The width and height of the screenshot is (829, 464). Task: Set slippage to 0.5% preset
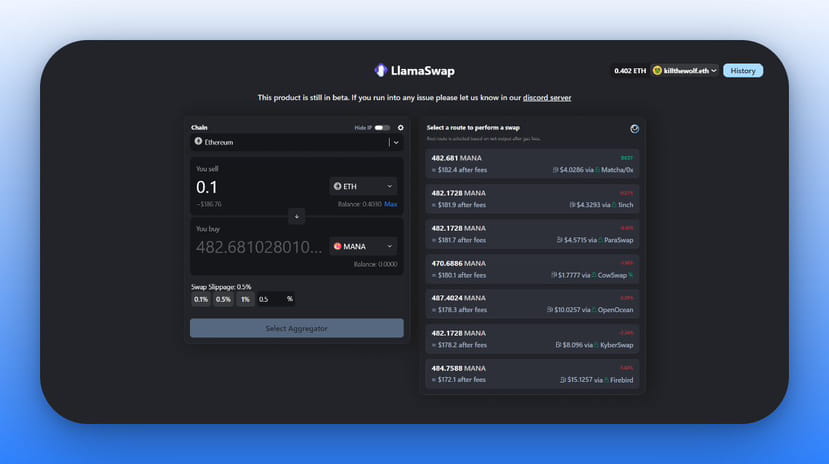coord(223,299)
